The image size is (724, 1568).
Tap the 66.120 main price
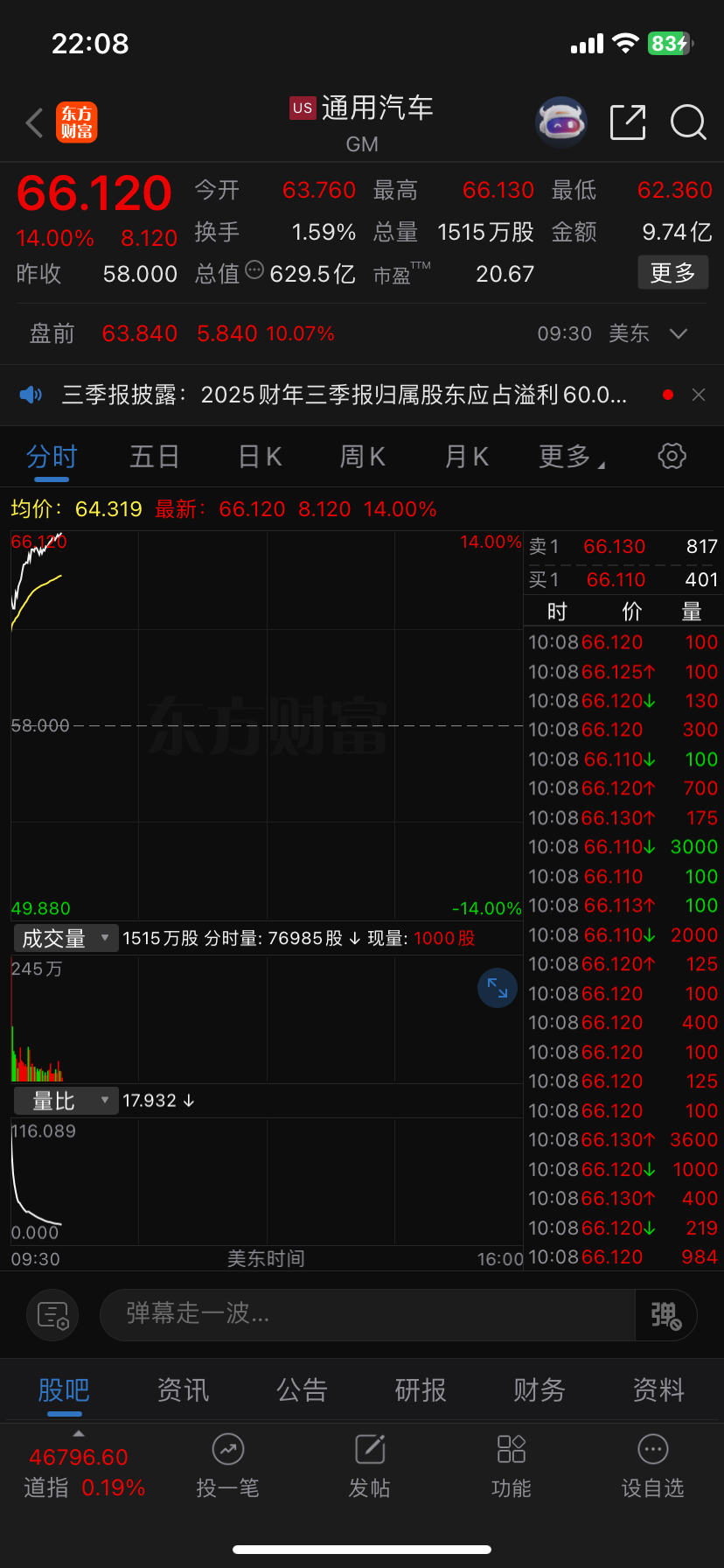click(94, 193)
